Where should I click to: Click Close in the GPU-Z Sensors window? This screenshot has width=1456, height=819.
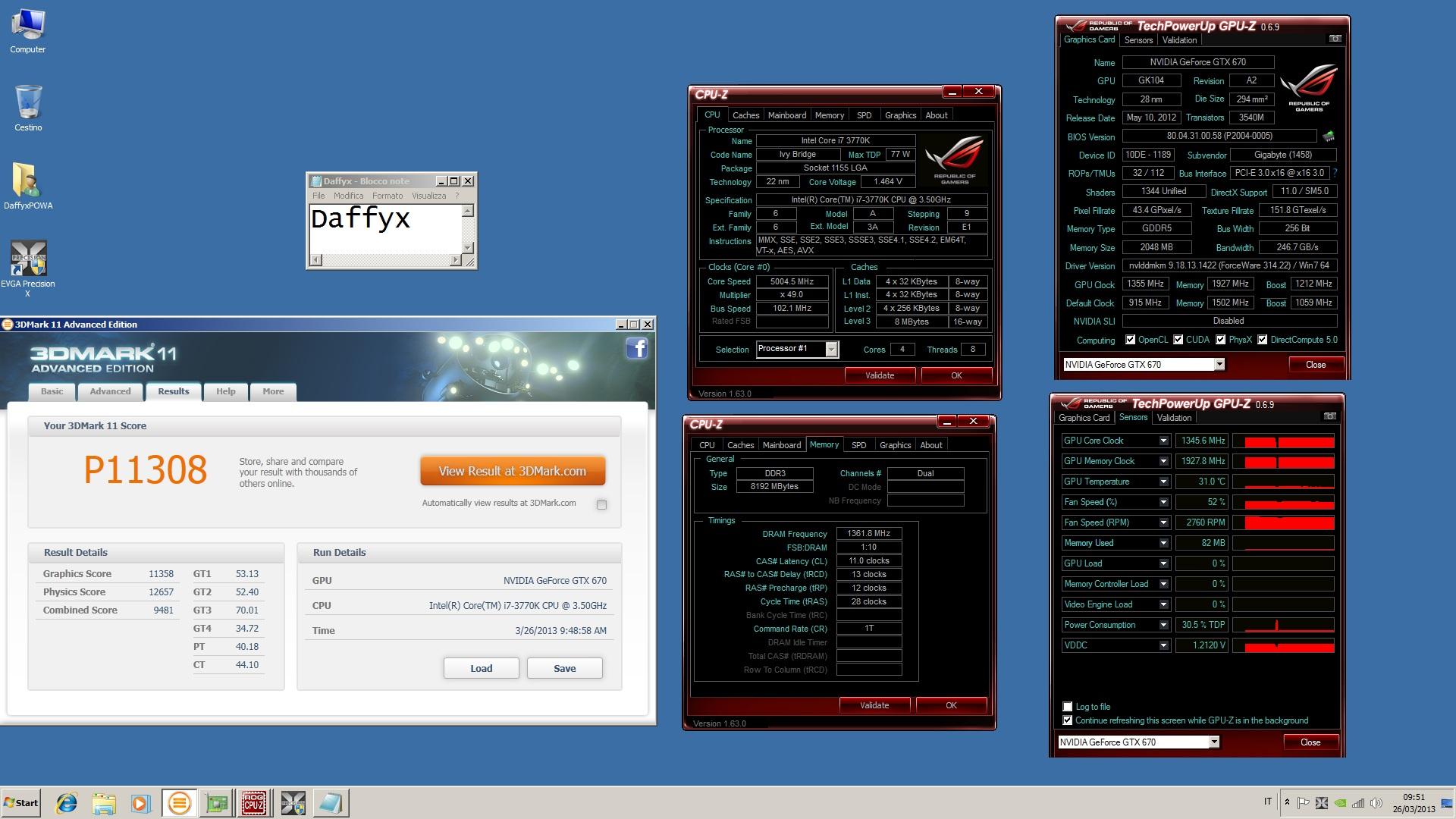point(1310,742)
